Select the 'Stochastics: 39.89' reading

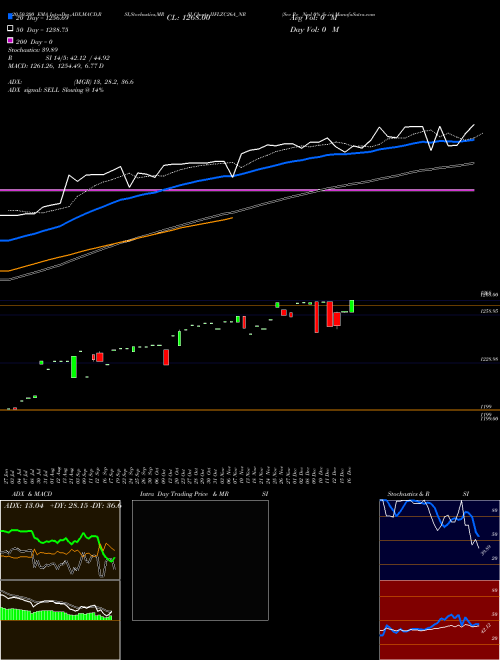click(x=31, y=50)
